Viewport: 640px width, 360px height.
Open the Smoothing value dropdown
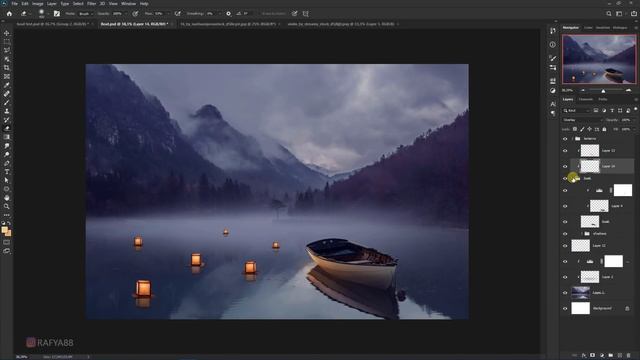click(x=220, y=13)
